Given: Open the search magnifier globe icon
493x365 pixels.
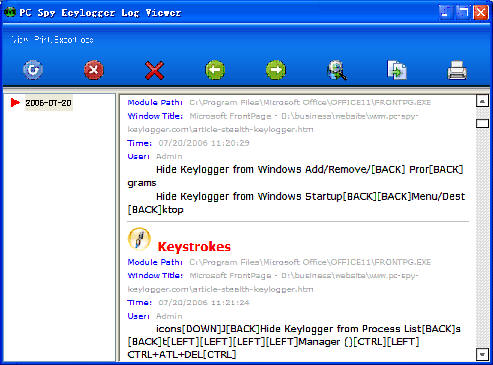Looking at the screenshot, I should [337, 70].
